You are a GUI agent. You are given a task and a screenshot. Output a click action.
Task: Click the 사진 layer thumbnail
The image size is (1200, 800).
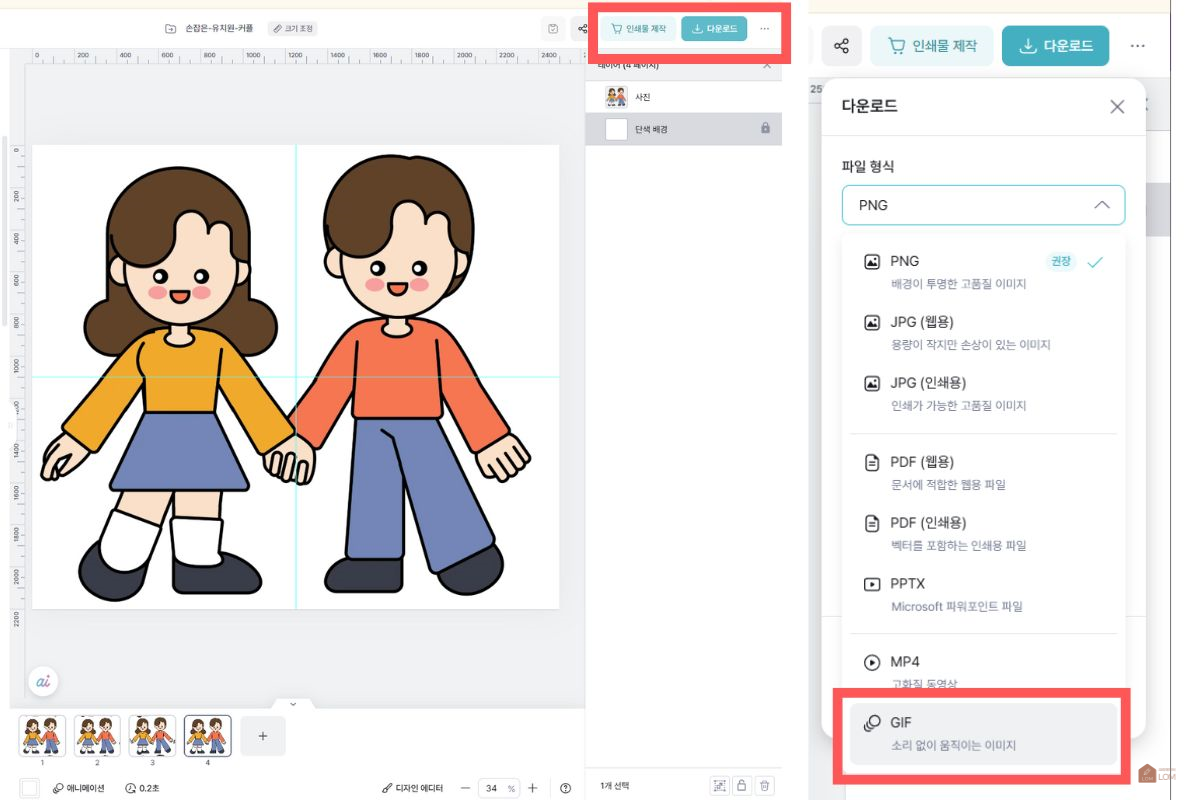click(x=616, y=97)
